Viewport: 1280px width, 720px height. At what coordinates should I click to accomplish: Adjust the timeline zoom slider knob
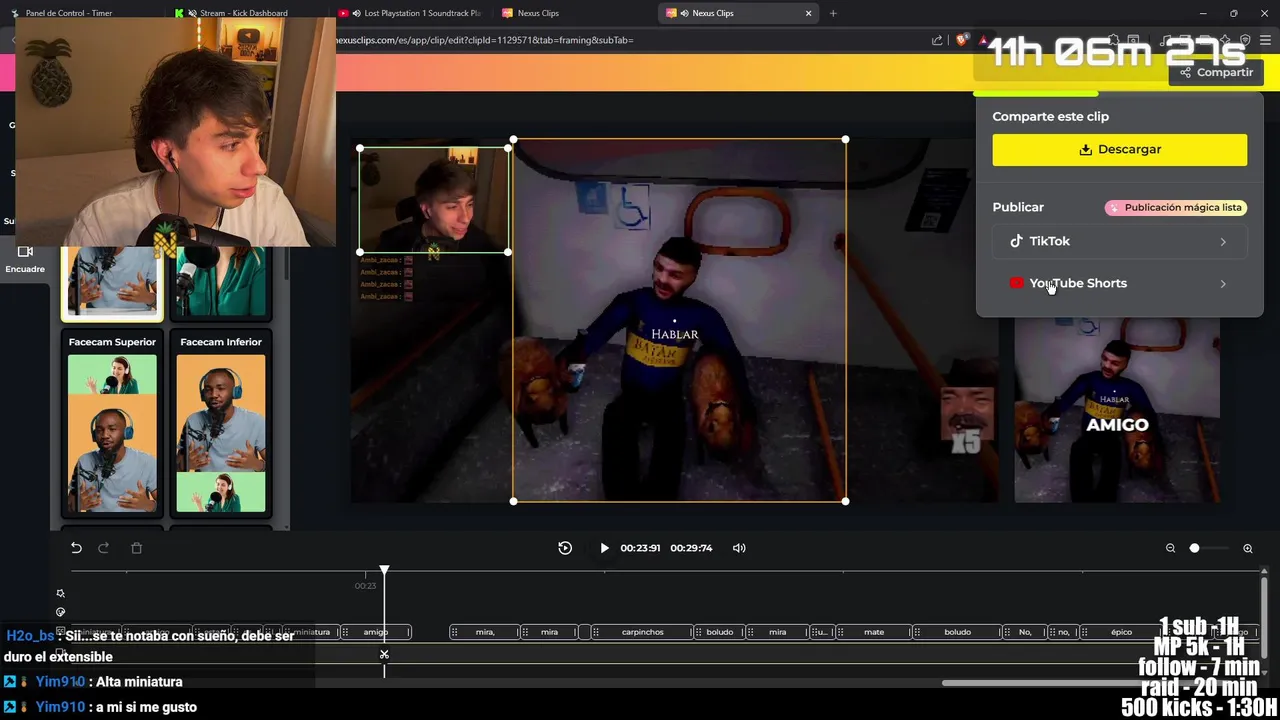[x=1194, y=548]
